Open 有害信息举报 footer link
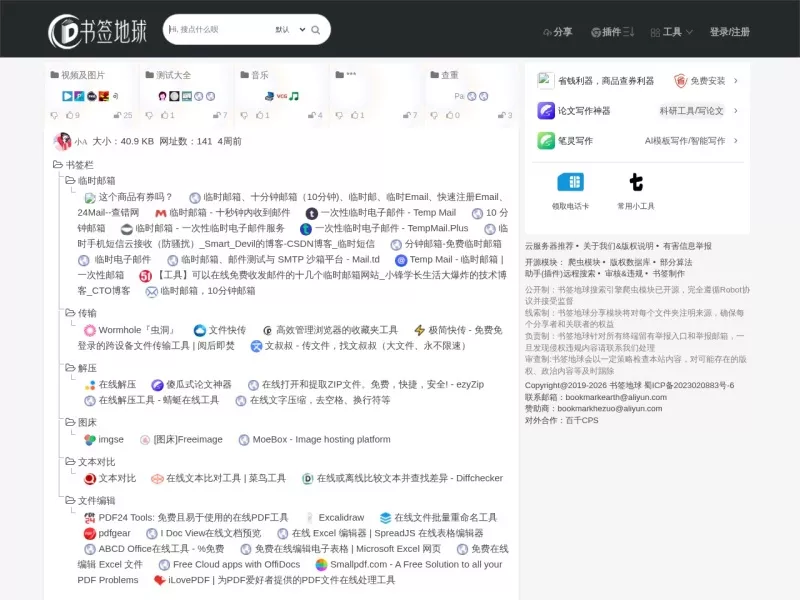 point(687,246)
